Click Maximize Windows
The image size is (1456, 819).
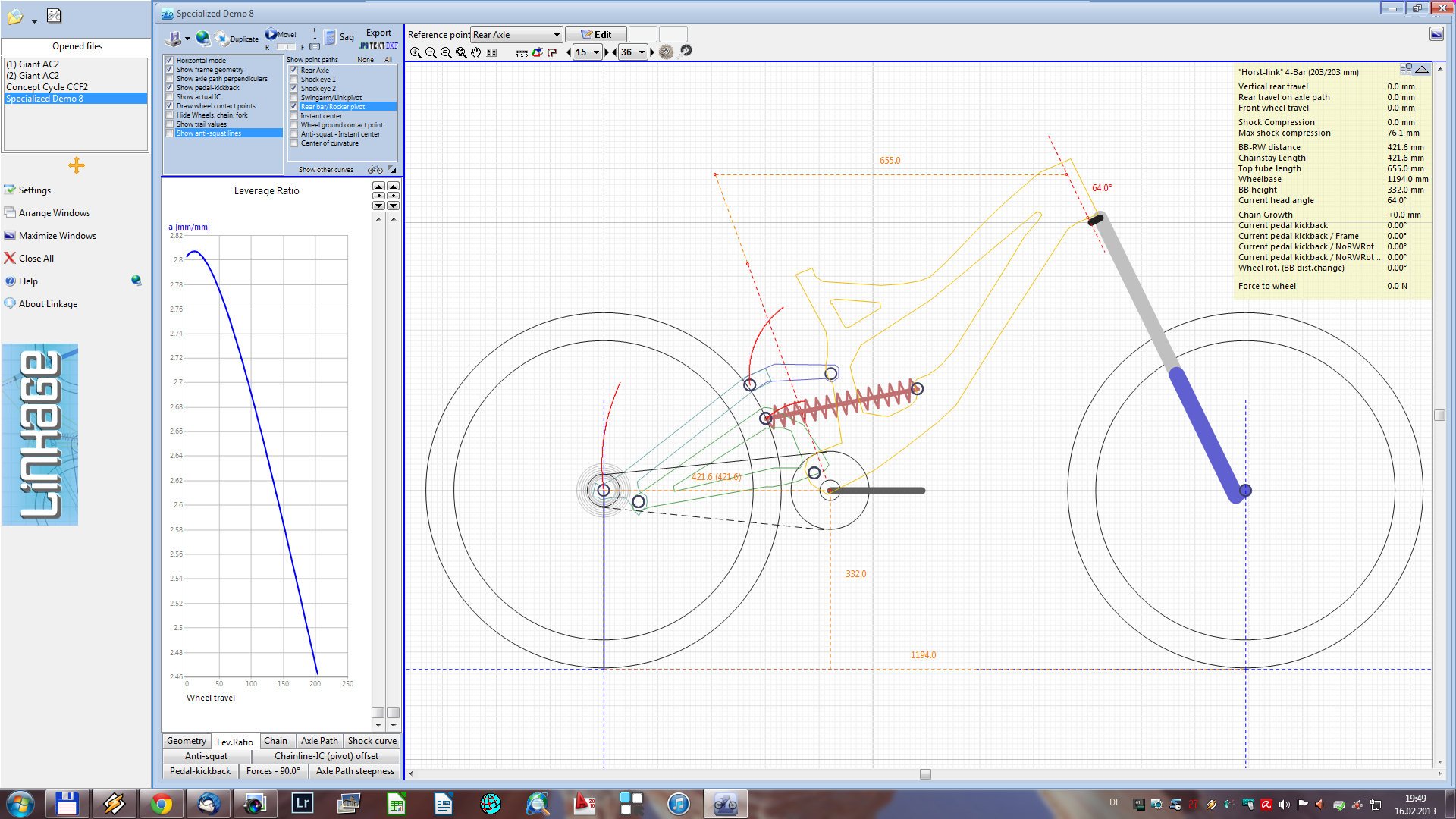[50, 235]
